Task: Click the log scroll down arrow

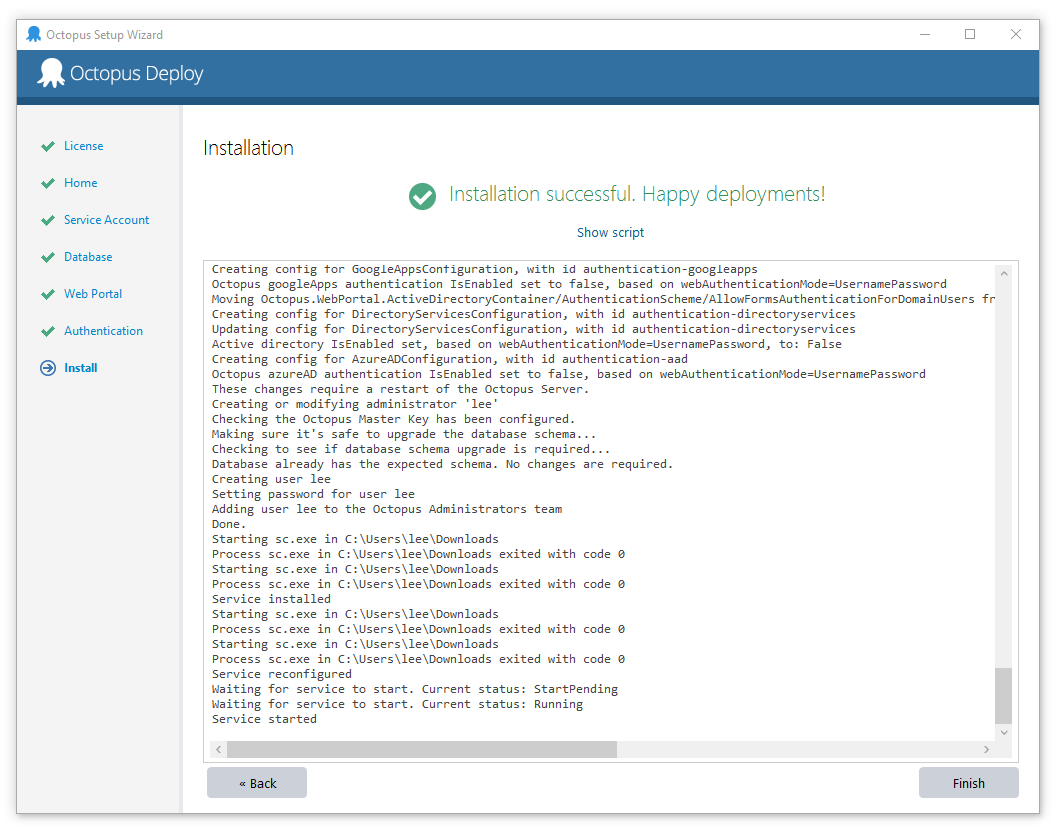Action: tap(1003, 732)
